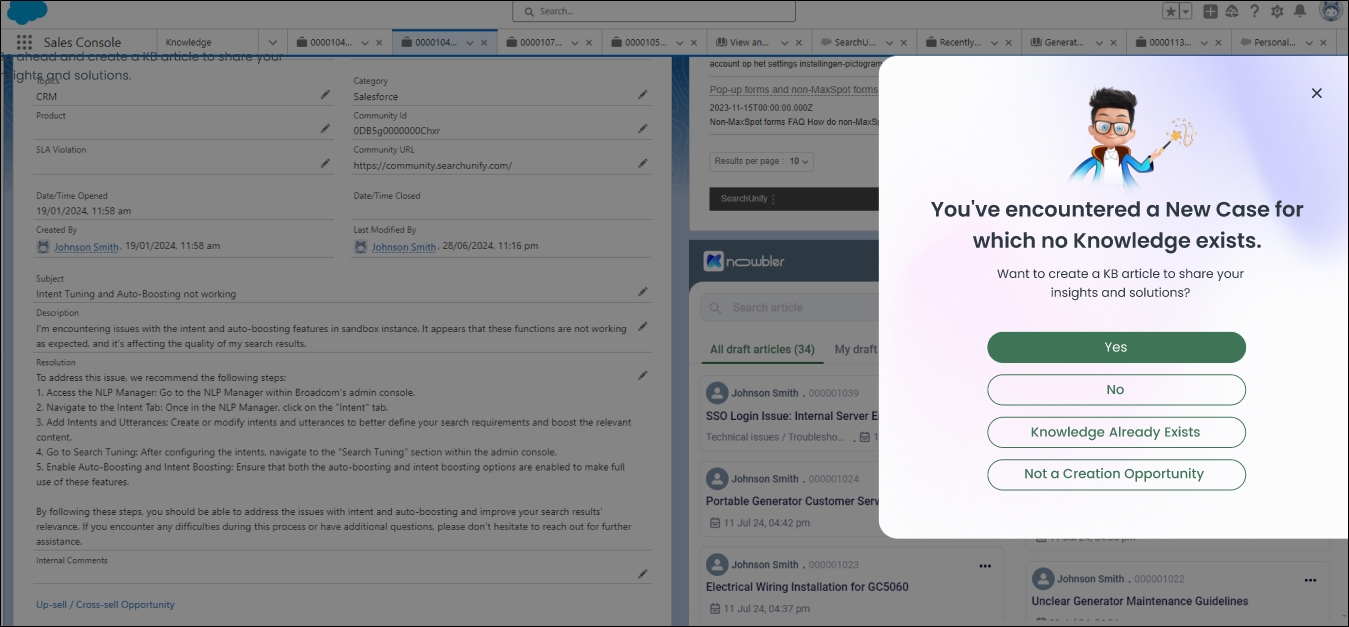Select the My draft tab
Image resolution: width=1349 pixels, height=627 pixels.
pos(856,349)
